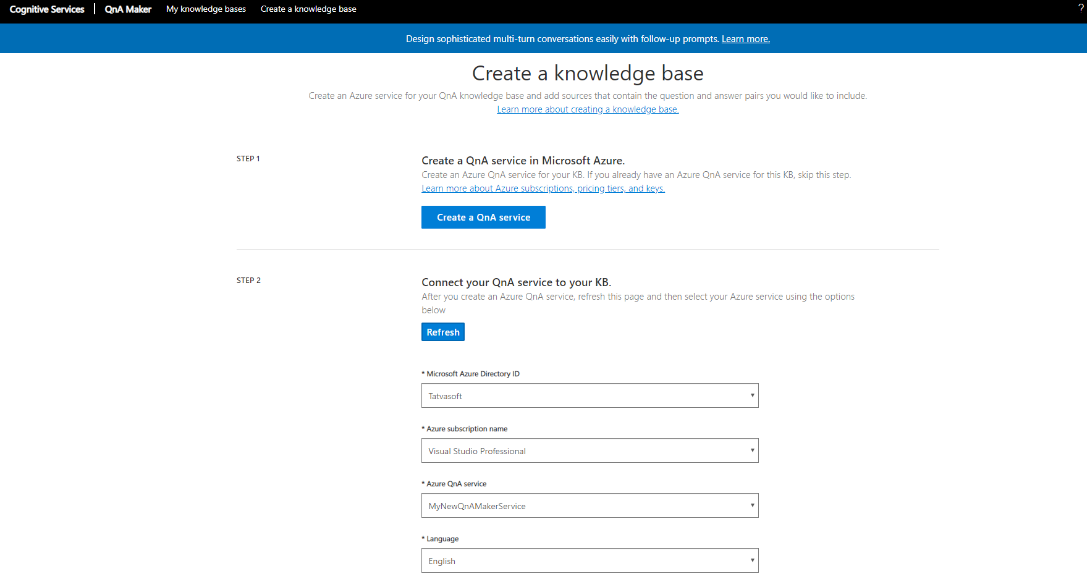Screen dimensions: 1087x578
Task: Open Learn more about creating a knowledge base
Action: pos(588,110)
